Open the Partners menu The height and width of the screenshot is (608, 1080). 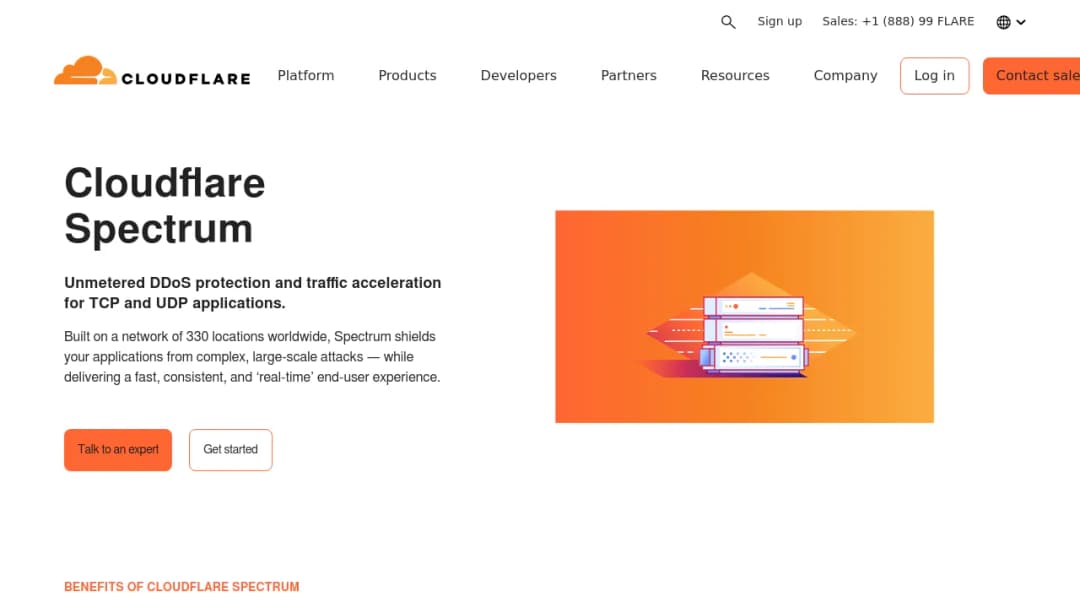(x=629, y=75)
